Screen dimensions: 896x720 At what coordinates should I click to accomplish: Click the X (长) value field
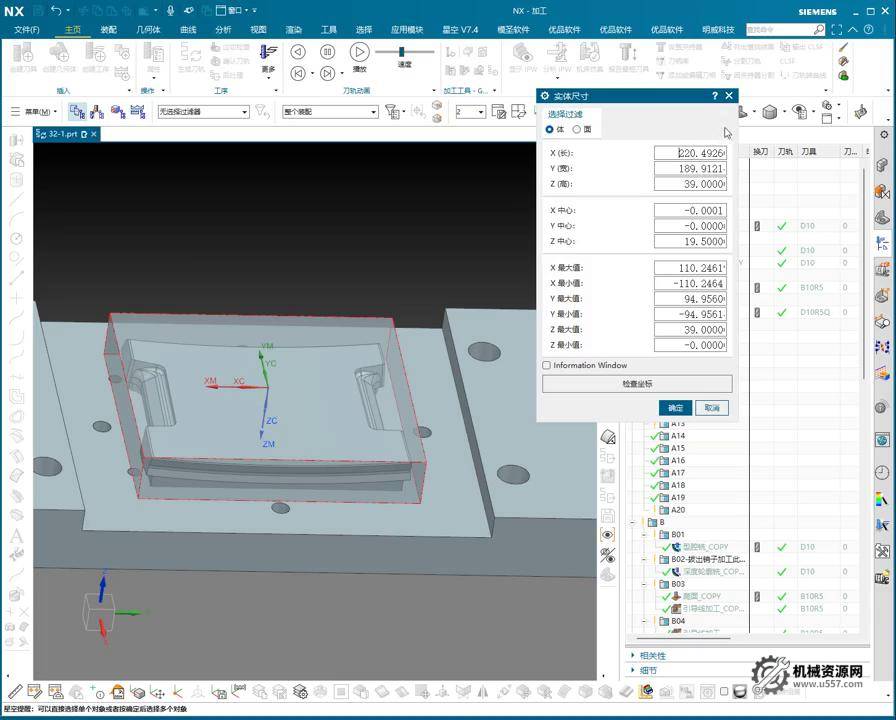[689, 153]
